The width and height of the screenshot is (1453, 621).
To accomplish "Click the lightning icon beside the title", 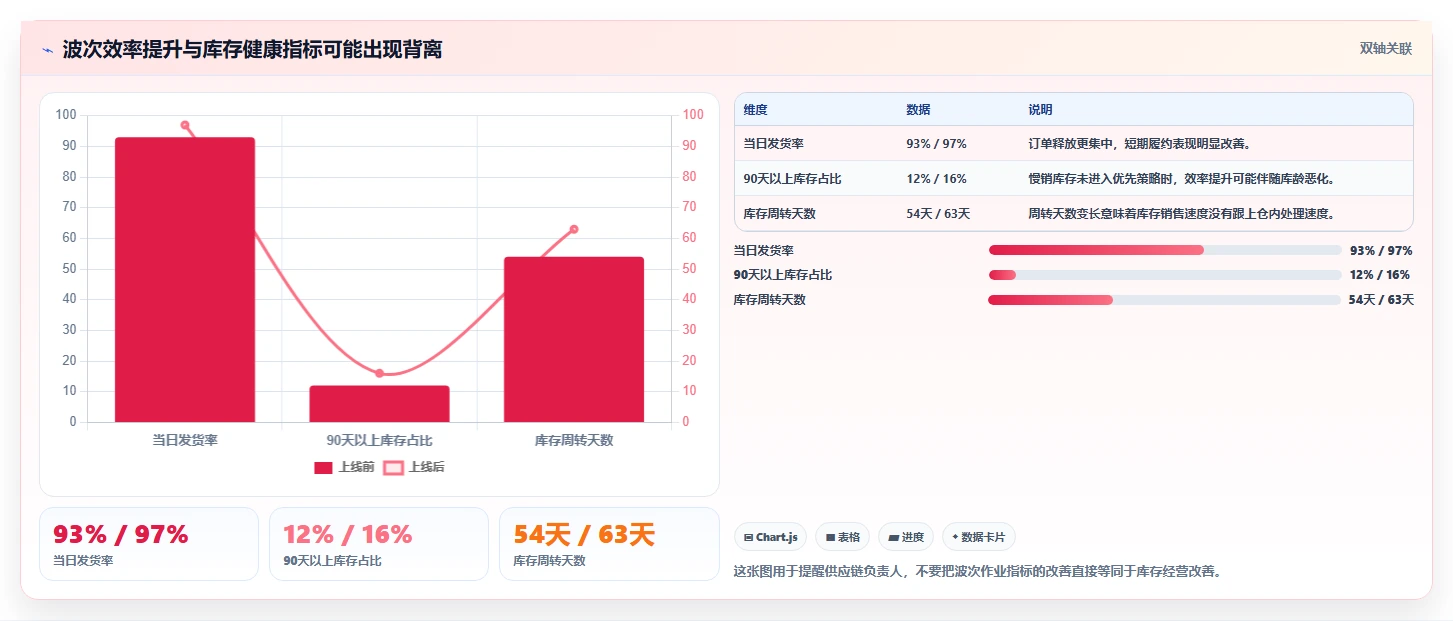I will click(47, 50).
